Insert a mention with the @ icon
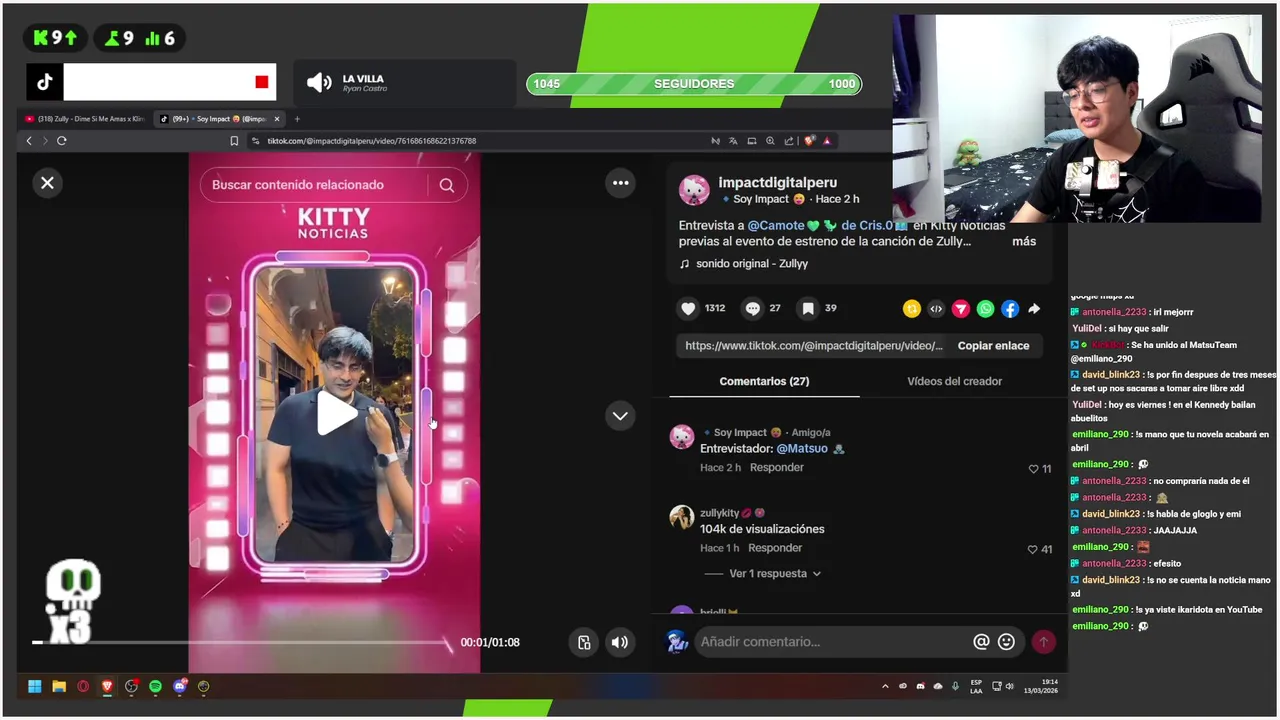The image size is (1280, 720). 981,642
